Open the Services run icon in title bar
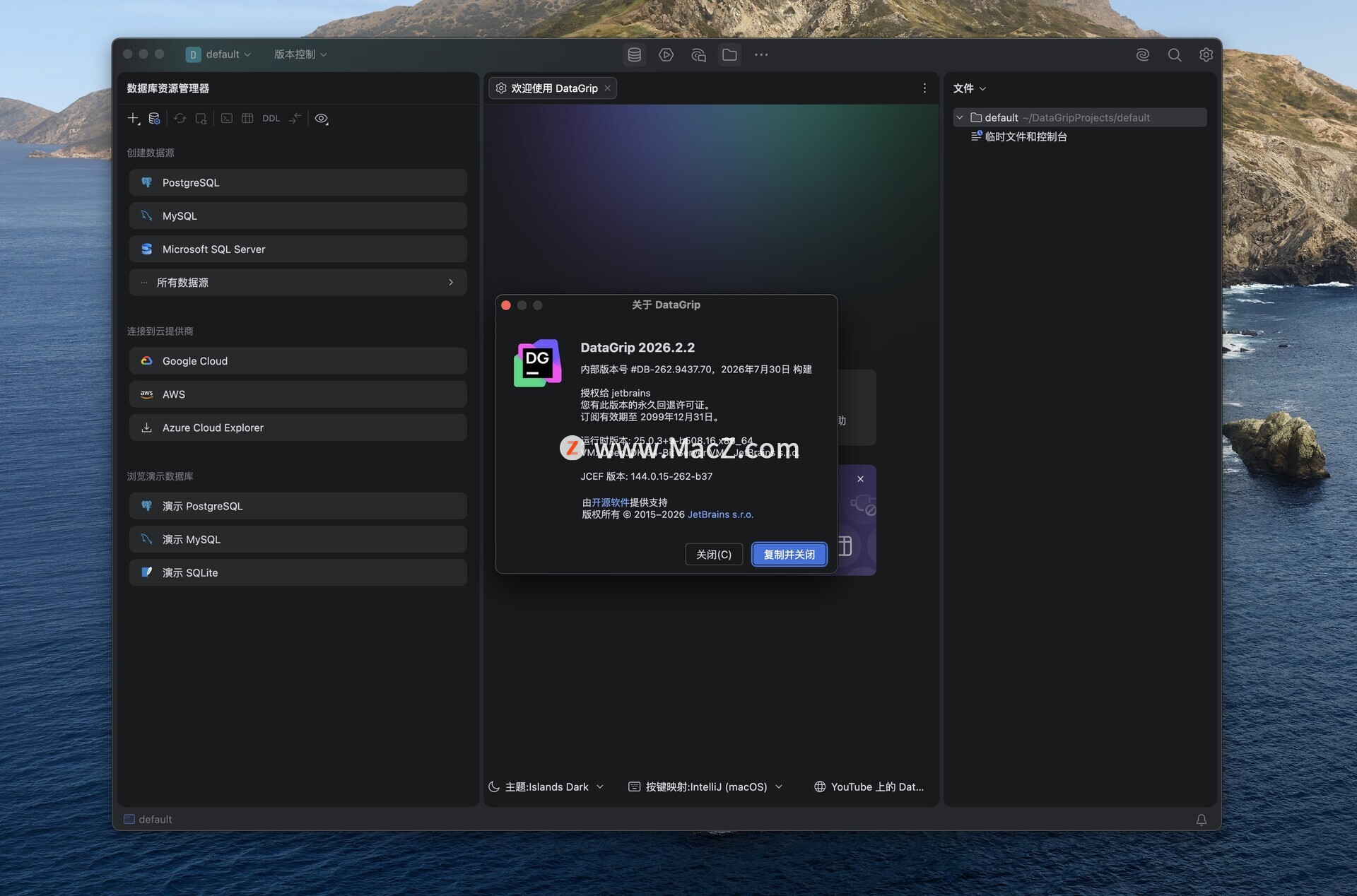Screen dimensions: 1357x896 click(x=666, y=54)
